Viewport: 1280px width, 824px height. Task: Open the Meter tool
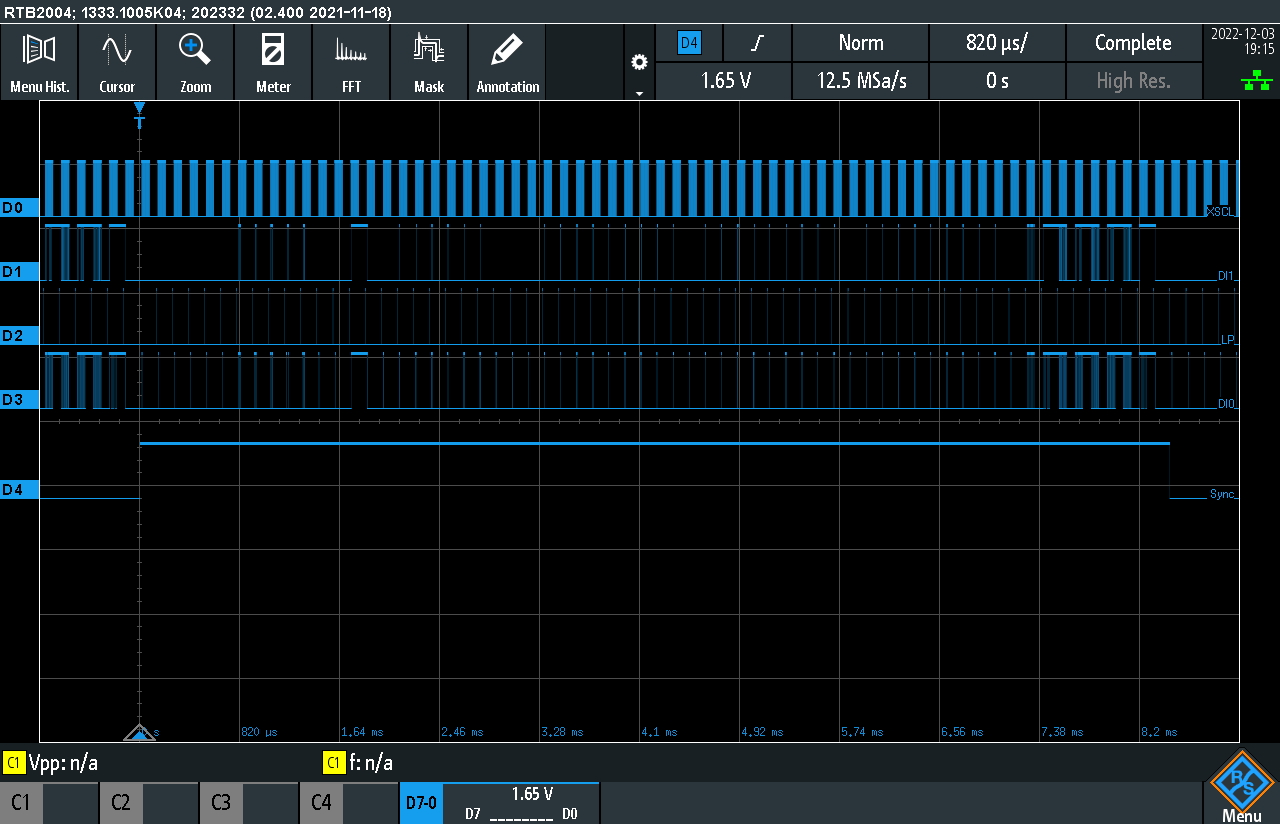[273, 62]
